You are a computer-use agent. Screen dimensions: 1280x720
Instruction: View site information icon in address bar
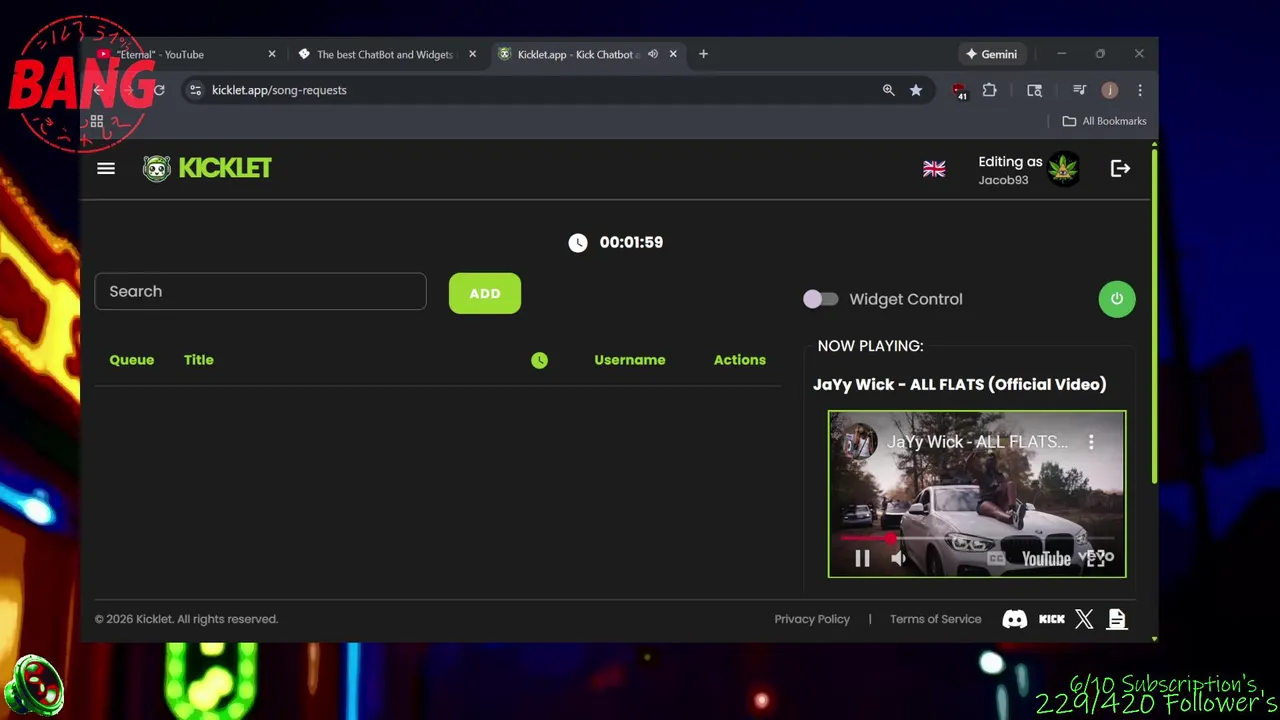tap(195, 90)
